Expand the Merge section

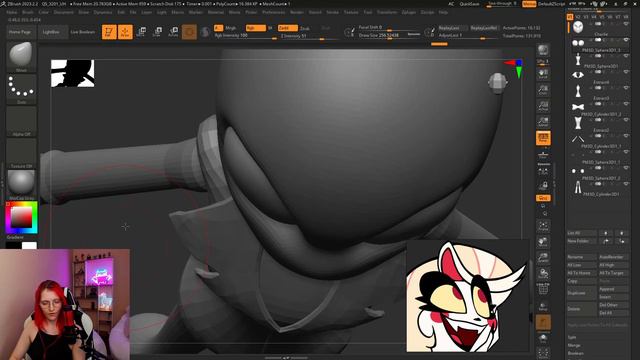pos(573,345)
